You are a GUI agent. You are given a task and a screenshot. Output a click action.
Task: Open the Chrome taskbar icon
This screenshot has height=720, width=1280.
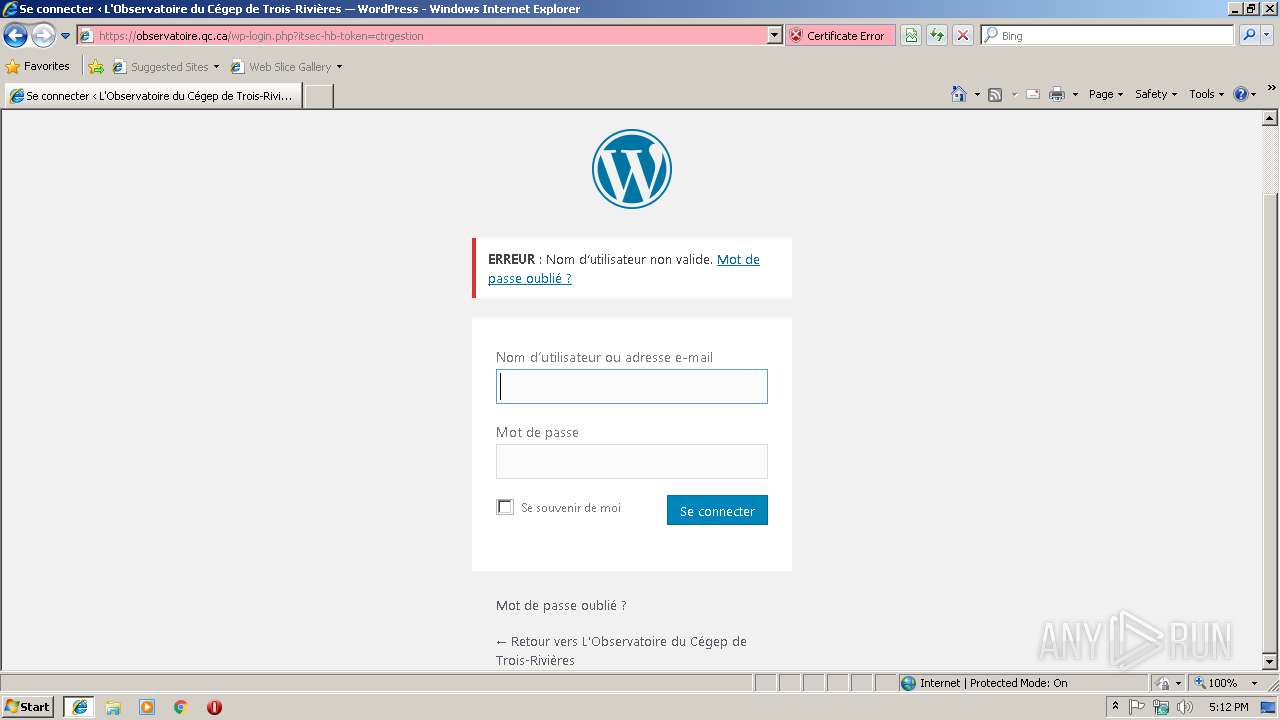coord(181,707)
